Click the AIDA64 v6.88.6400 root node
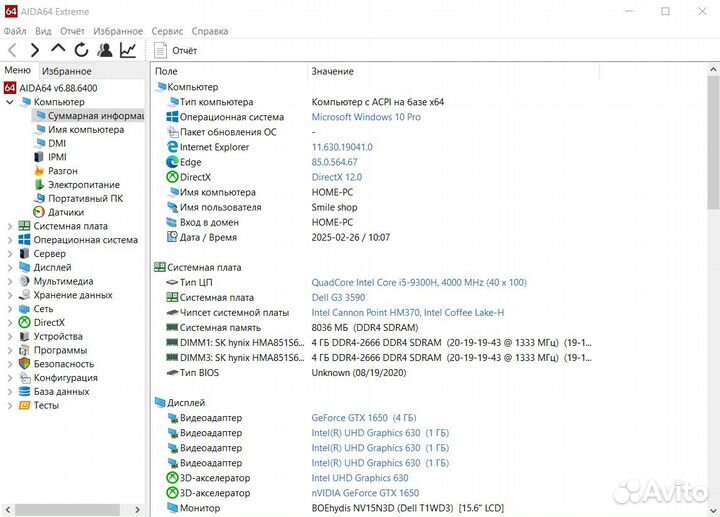 point(58,88)
